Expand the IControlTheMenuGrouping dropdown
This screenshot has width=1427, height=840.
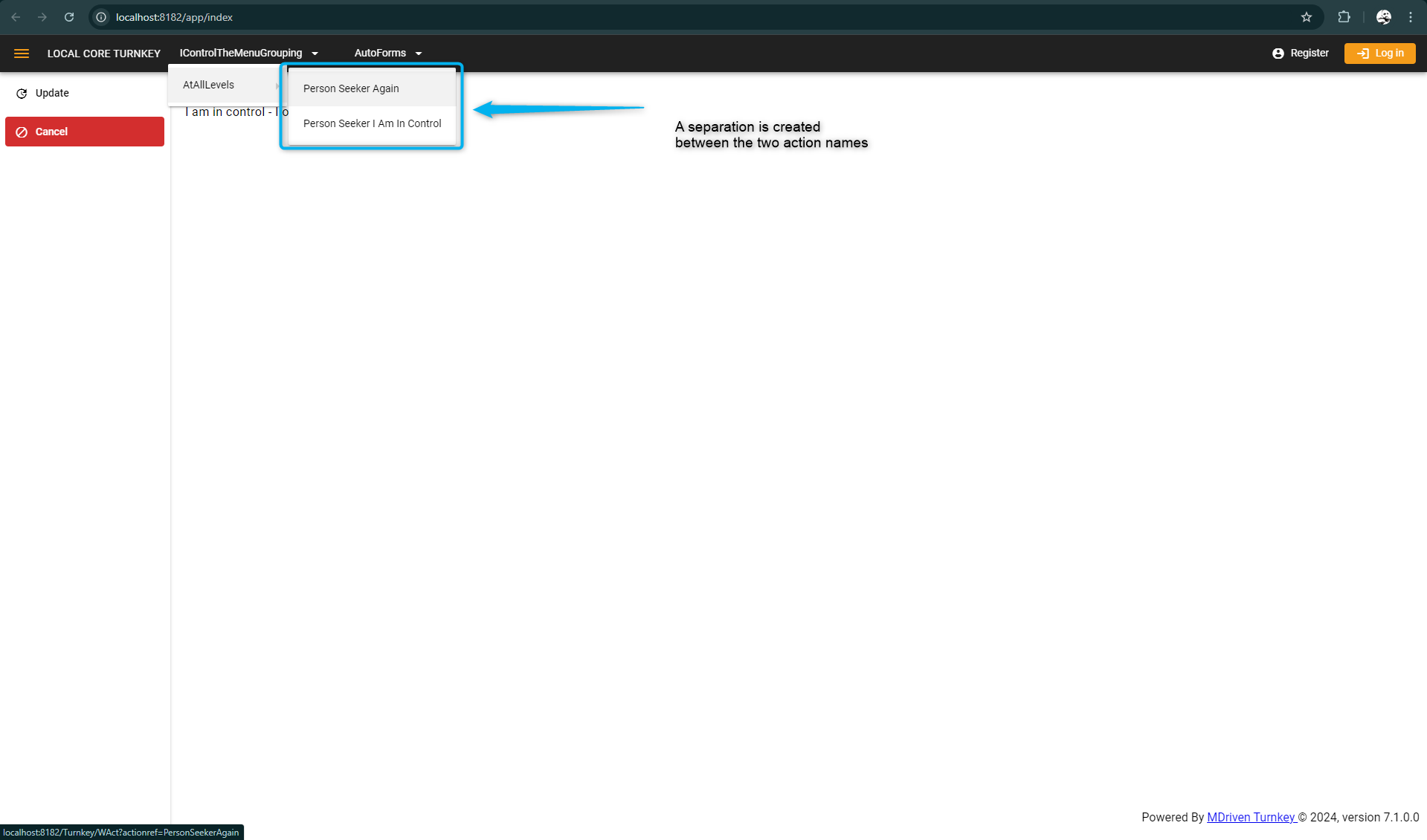[248, 54]
